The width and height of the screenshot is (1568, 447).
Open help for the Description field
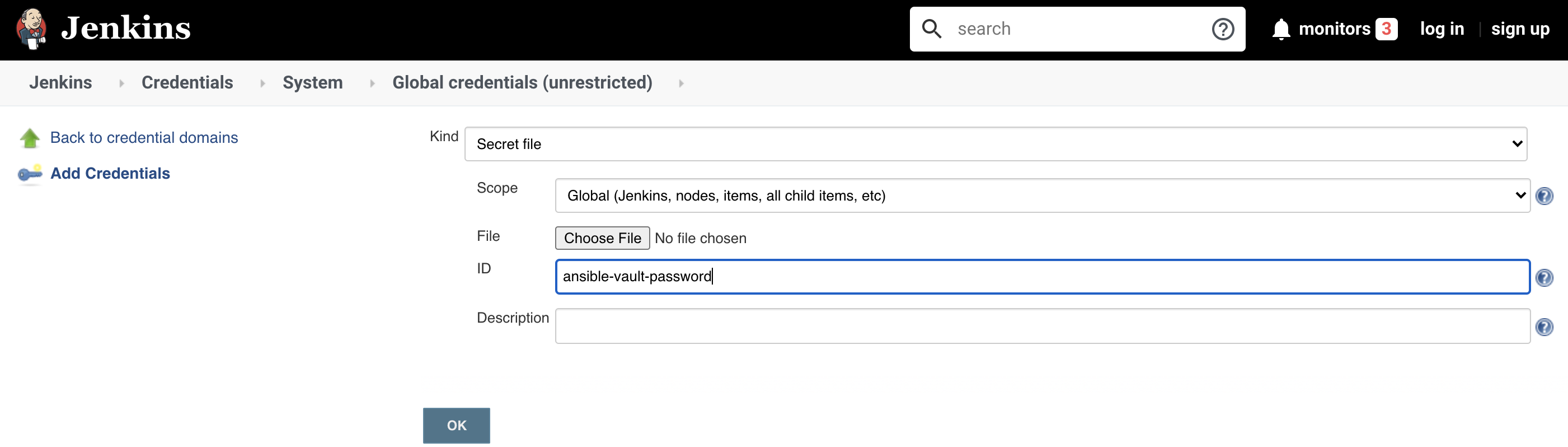(1543, 327)
